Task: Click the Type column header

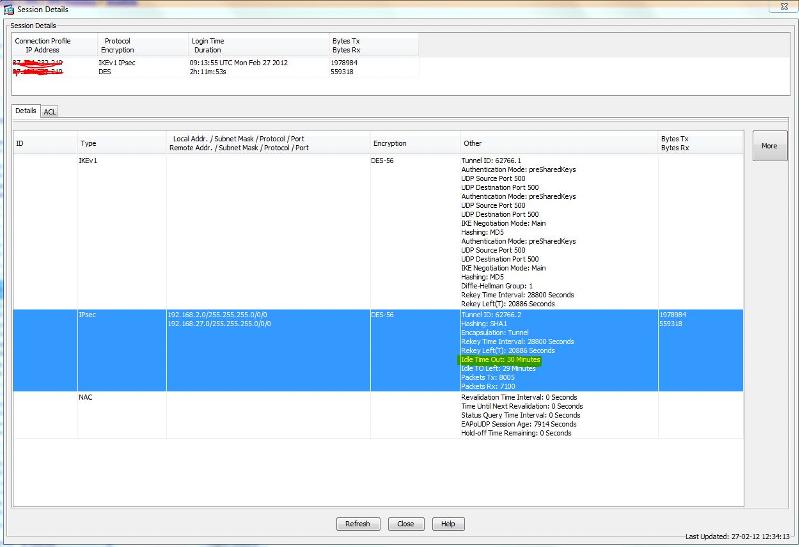Action: (x=122, y=143)
